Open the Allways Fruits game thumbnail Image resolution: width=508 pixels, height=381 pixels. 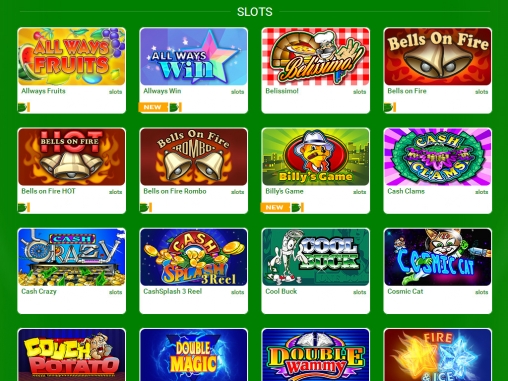[72, 57]
